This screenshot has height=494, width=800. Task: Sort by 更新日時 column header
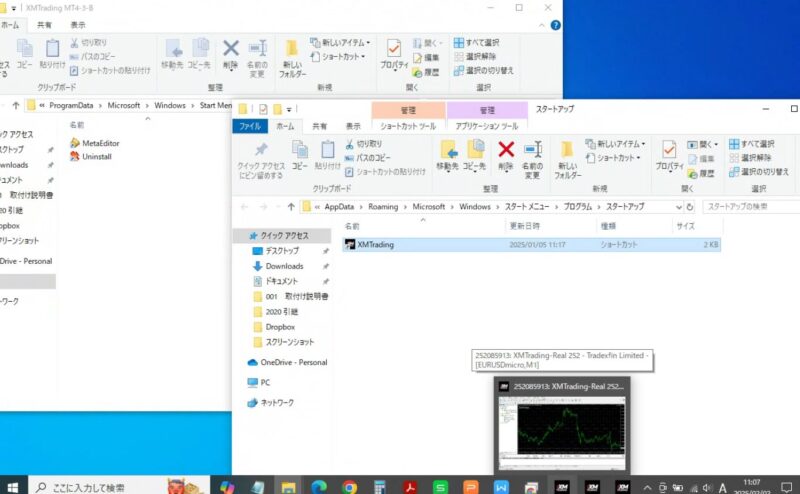tap(524, 226)
